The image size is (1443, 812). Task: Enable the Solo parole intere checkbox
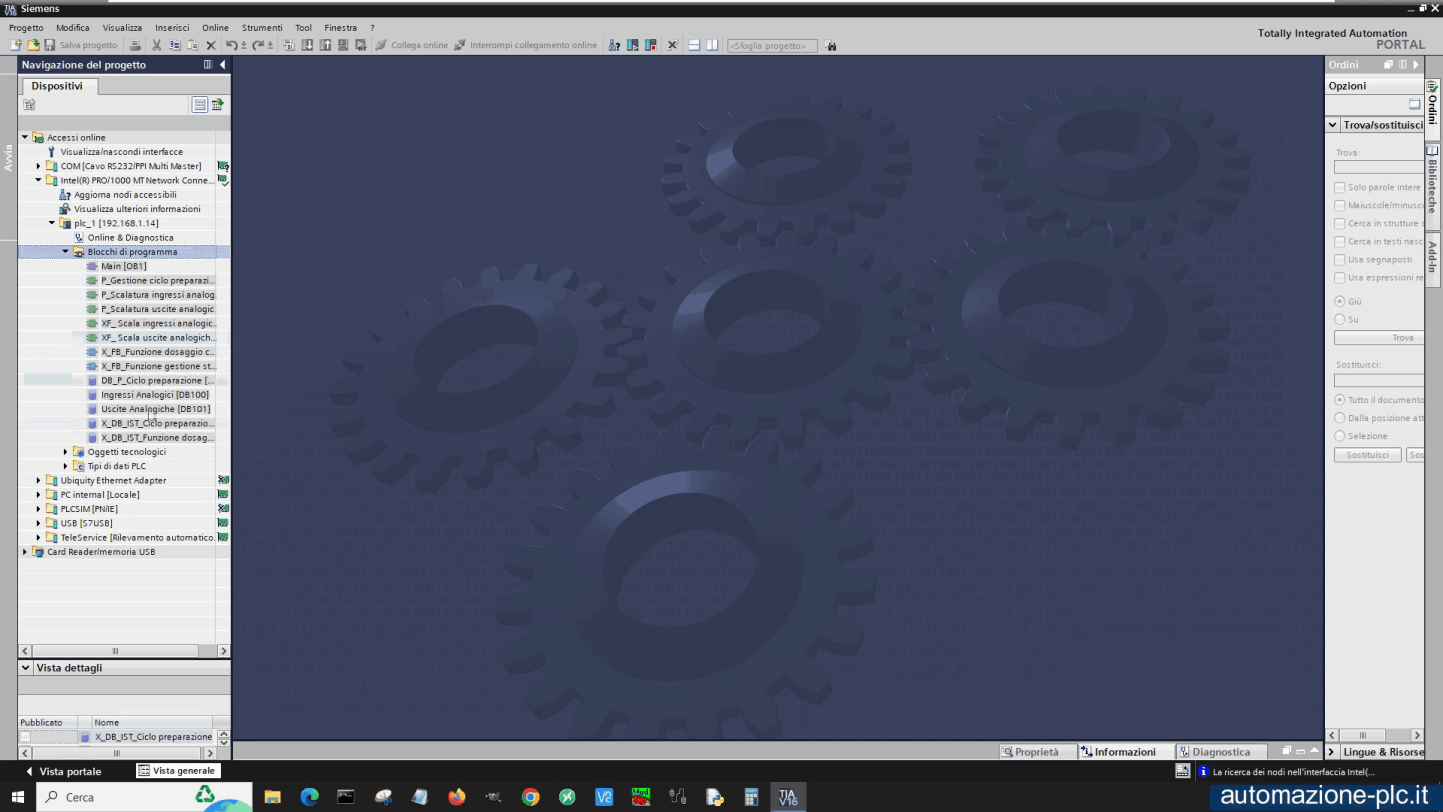point(1340,188)
